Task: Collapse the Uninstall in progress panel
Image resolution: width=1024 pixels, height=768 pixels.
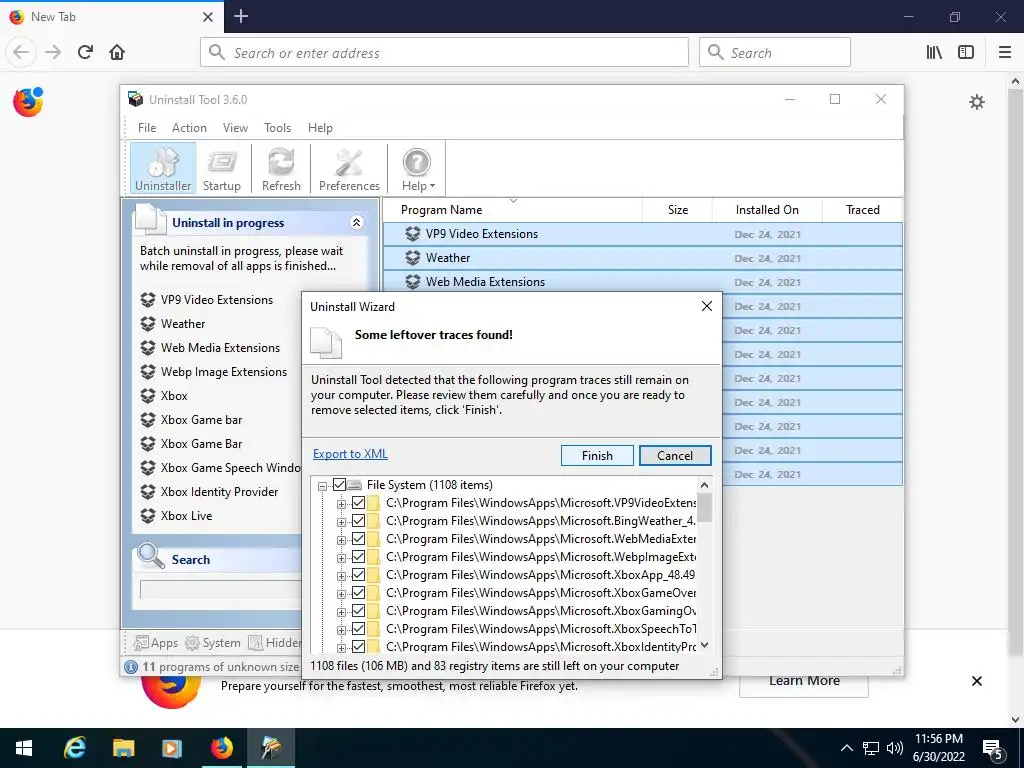Action: [357, 223]
